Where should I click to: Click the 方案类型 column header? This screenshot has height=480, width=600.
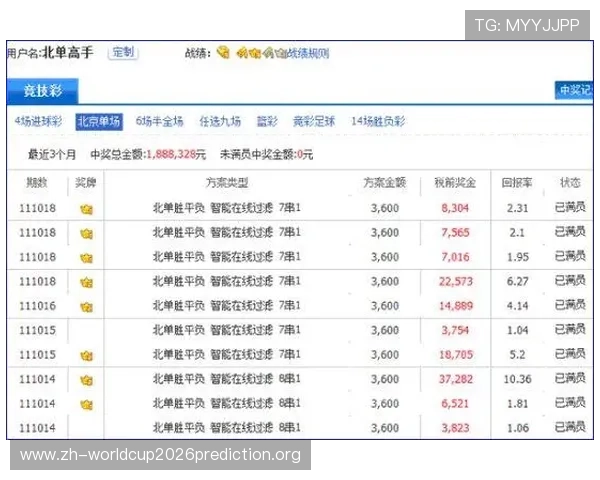coord(227,183)
